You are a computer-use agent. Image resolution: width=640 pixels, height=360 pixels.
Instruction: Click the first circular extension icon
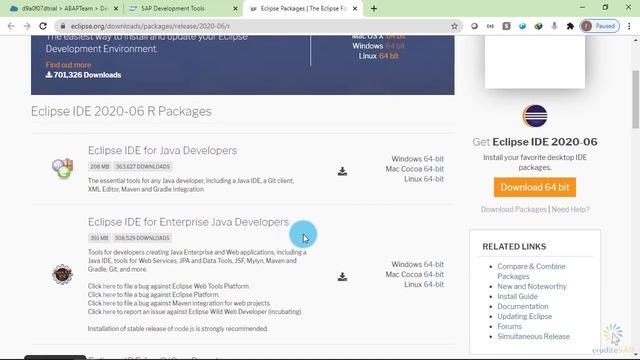(x=474, y=26)
